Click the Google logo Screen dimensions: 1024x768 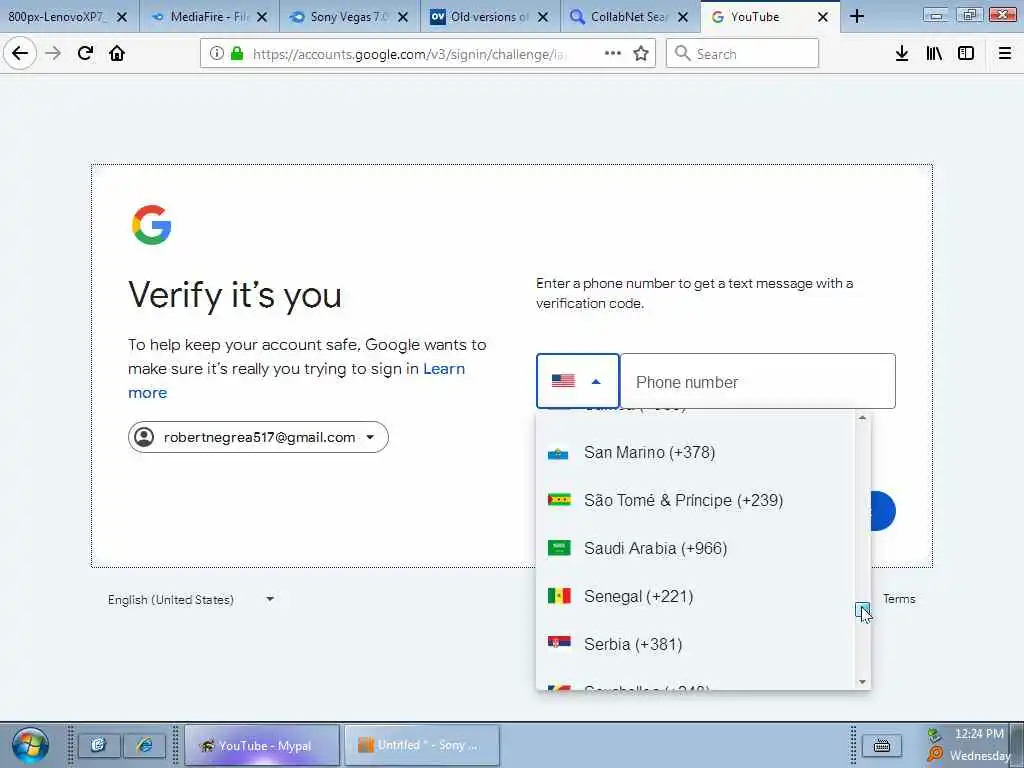tap(152, 225)
